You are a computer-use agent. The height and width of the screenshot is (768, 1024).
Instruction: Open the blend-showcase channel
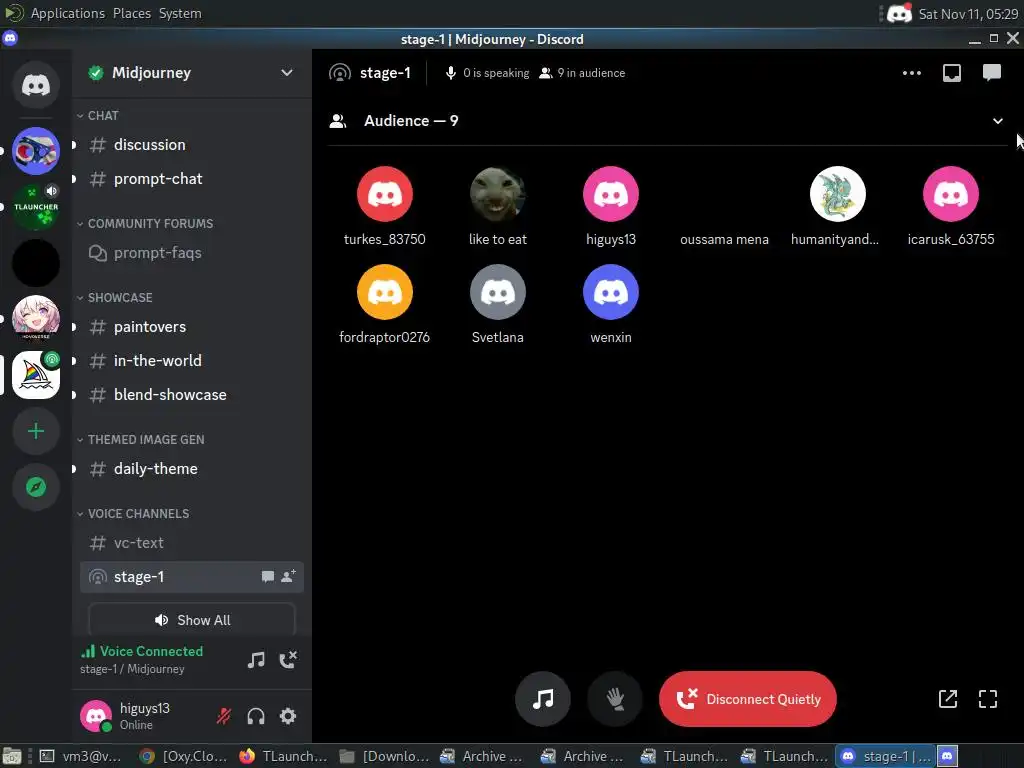[192, 394]
